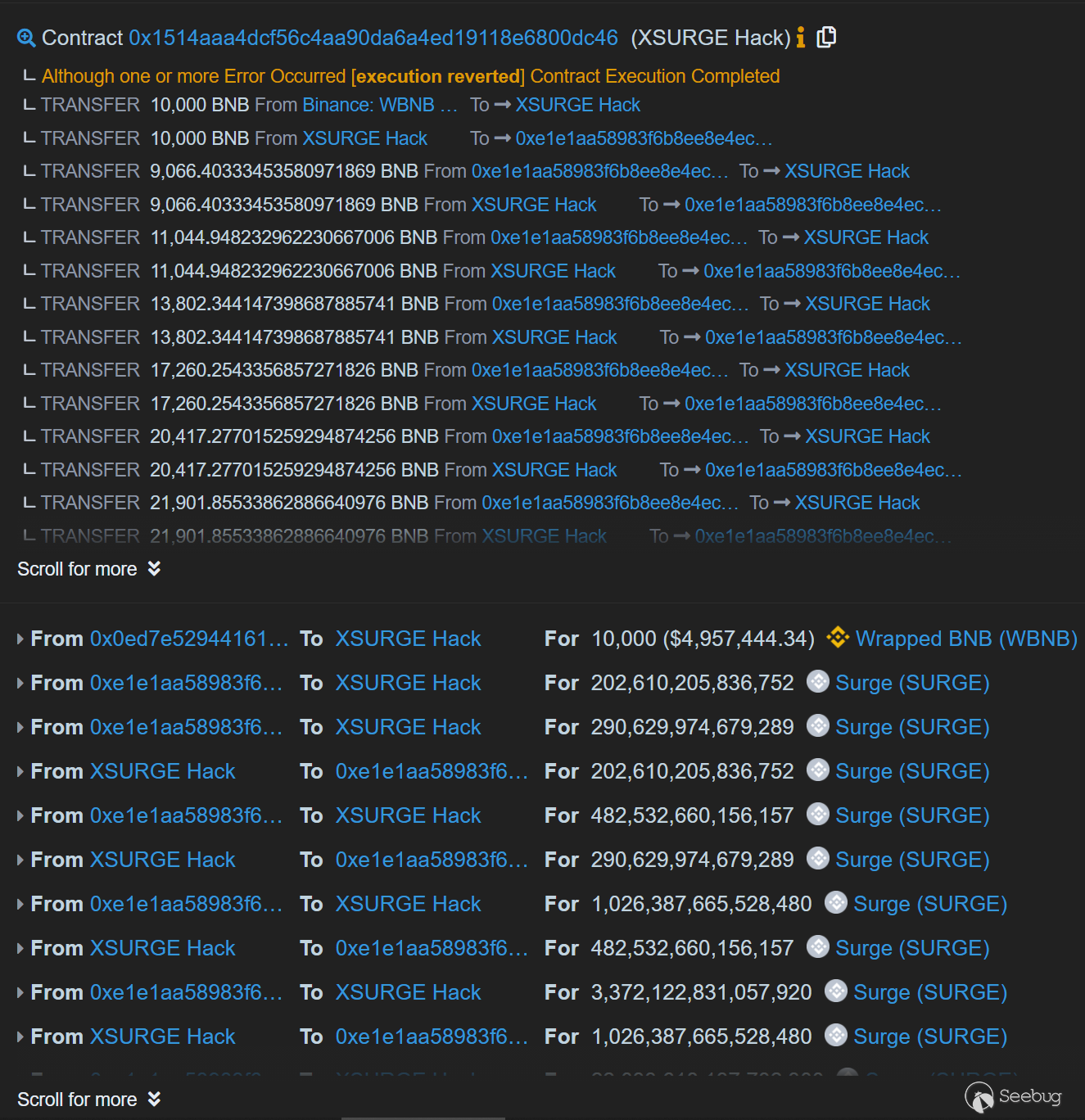Click the lower Scroll for more text

(77, 1099)
